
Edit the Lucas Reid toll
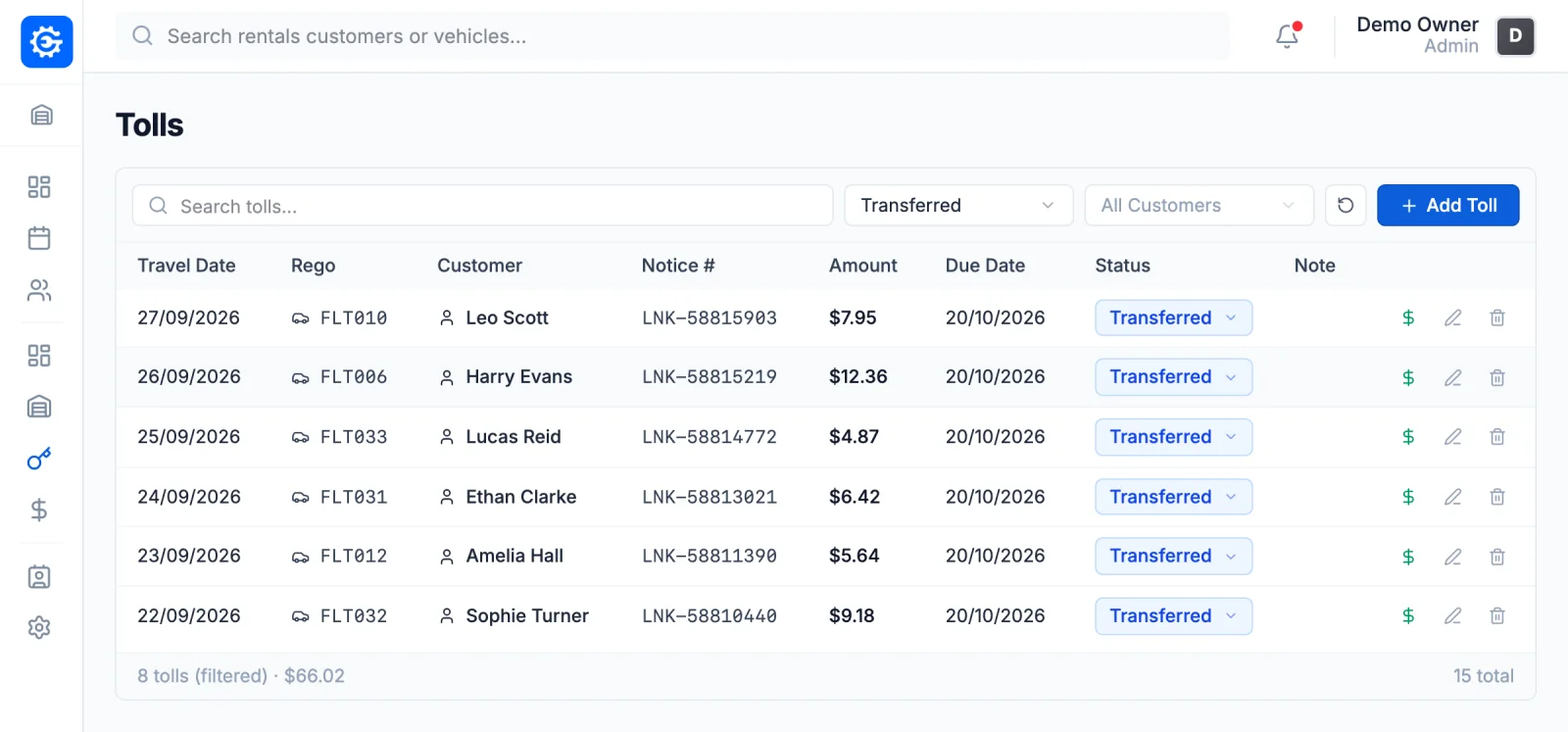(1453, 437)
